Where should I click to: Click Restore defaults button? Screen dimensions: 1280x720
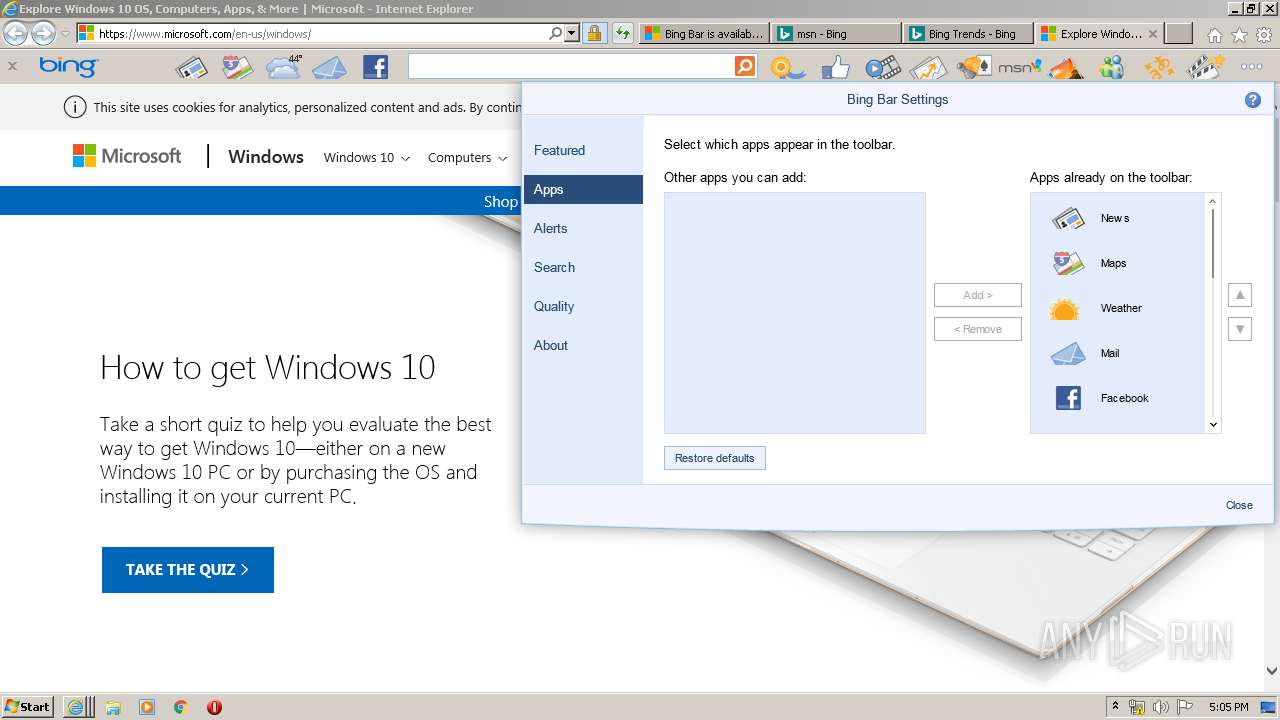[x=715, y=458]
